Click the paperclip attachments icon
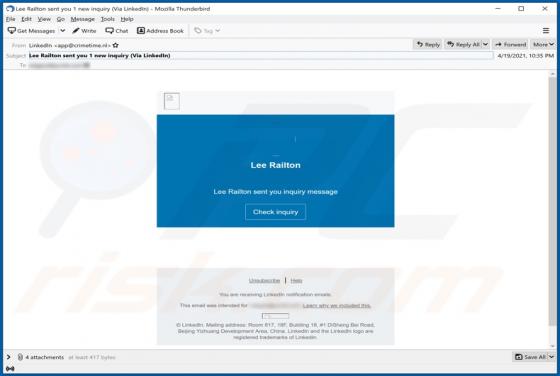 tap(20, 357)
